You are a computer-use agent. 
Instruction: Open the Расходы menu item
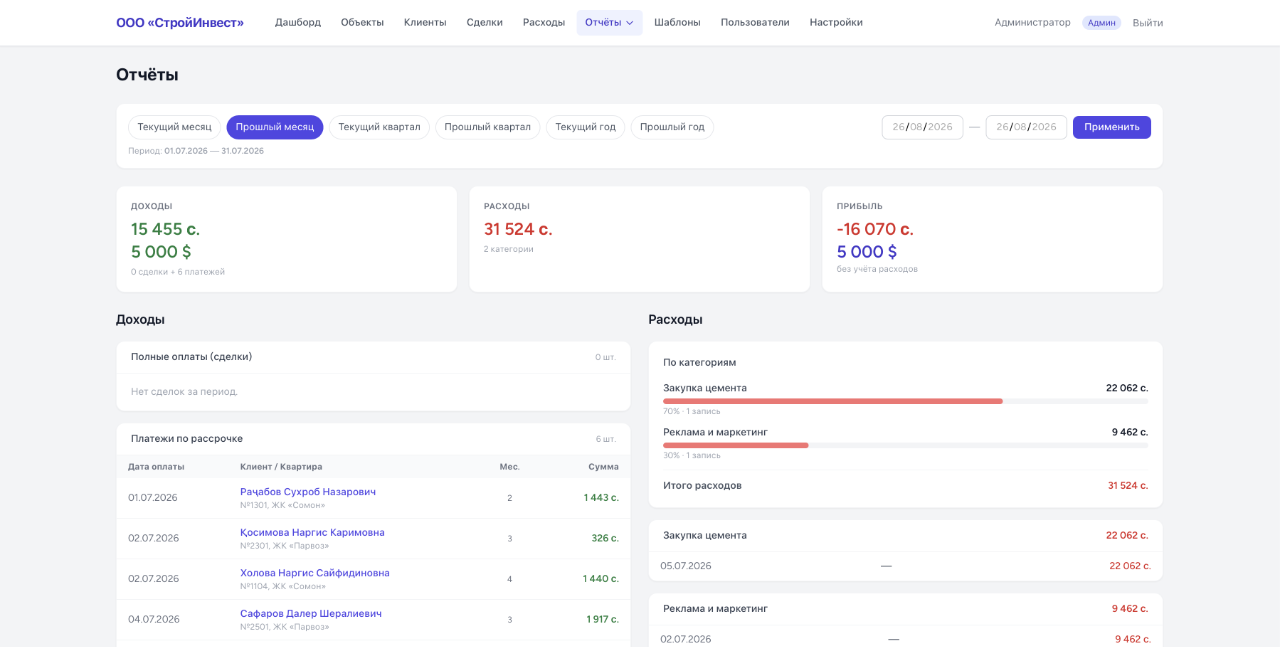[x=544, y=22]
